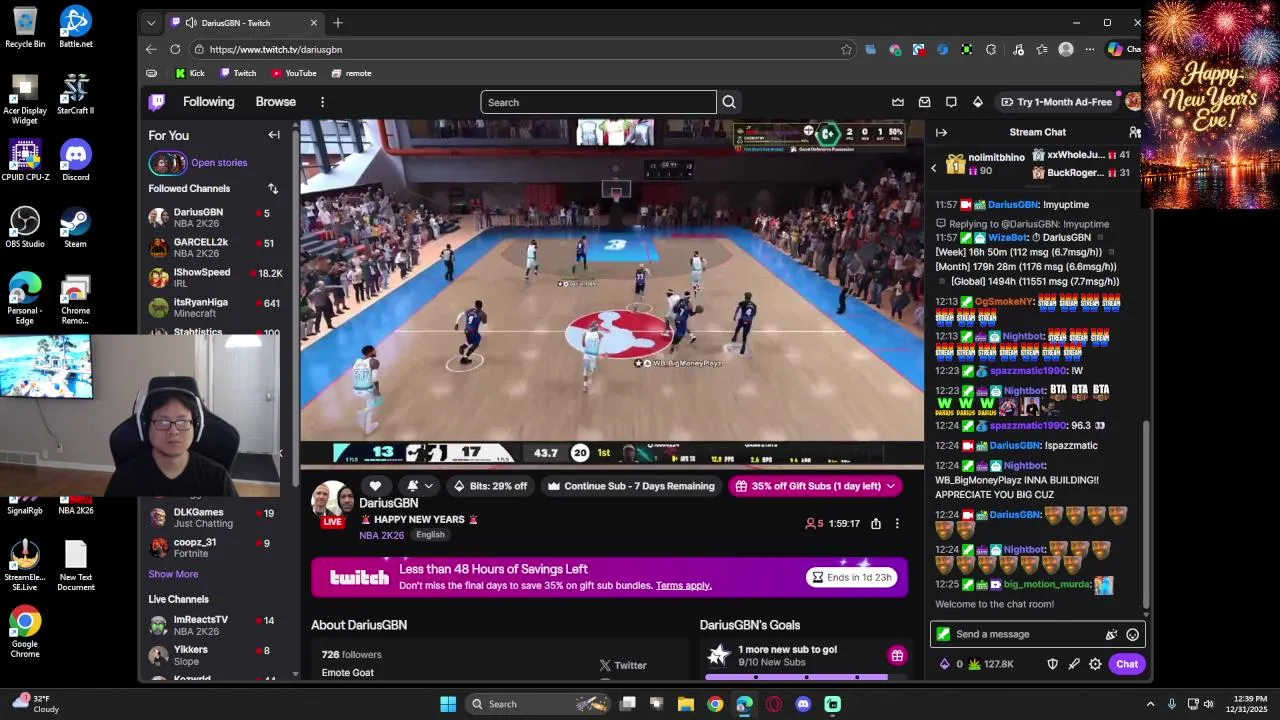Open the Browse tab

tap(275, 102)
